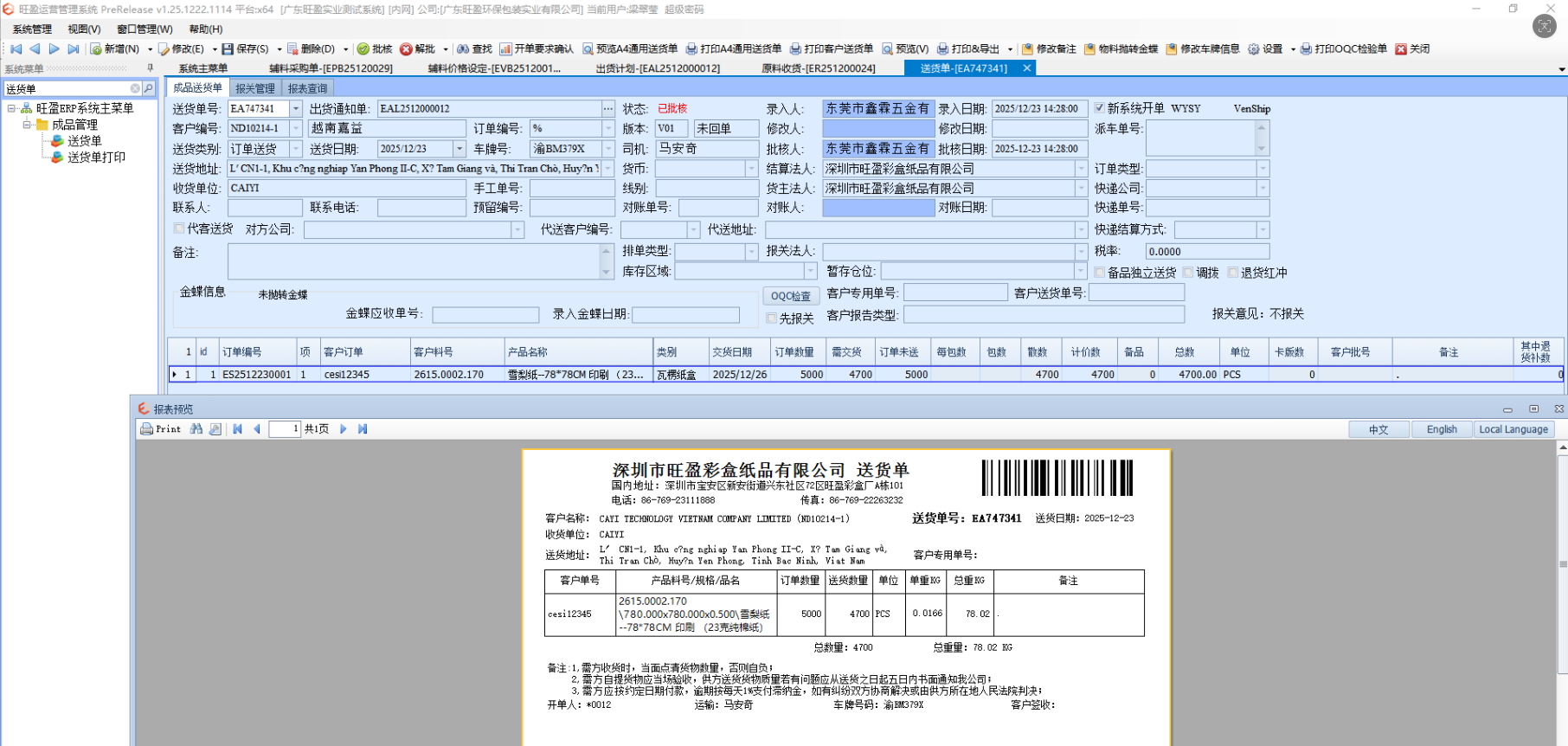
Task: Open the 货主法人 dropdown
Action: coord(1081,188)
